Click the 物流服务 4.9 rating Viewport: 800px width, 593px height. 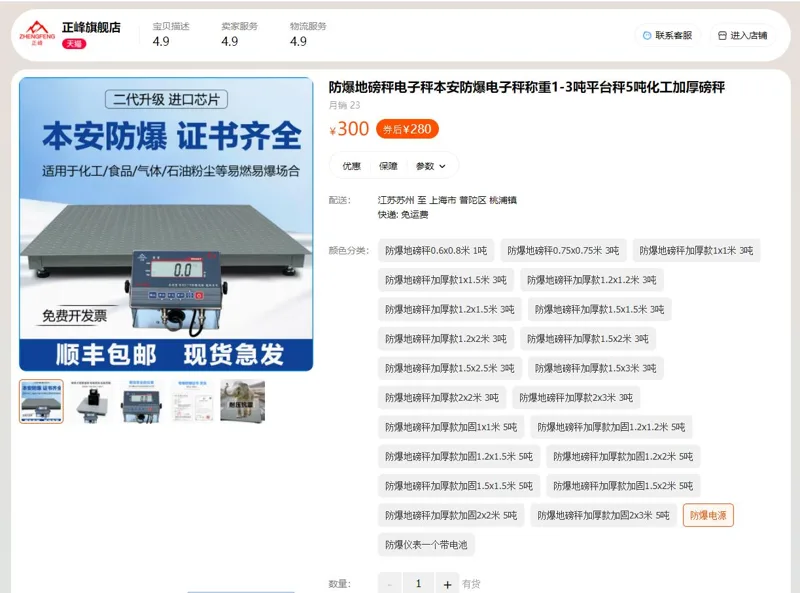(308, 34)
